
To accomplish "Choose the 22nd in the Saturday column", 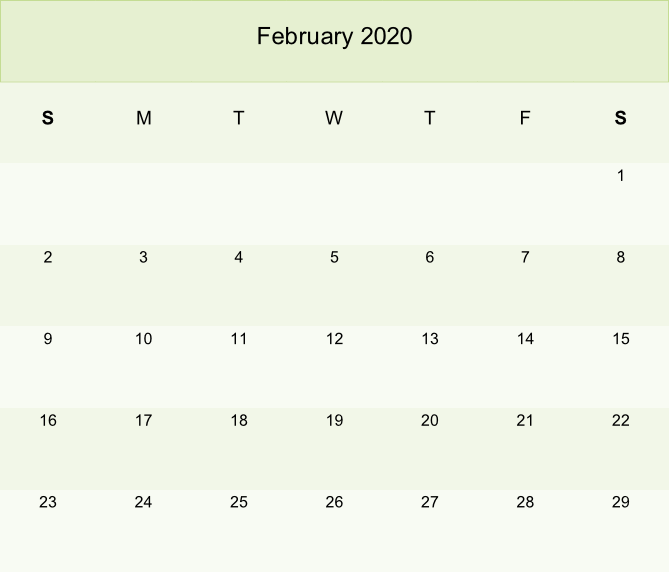I will click(620, 420).
